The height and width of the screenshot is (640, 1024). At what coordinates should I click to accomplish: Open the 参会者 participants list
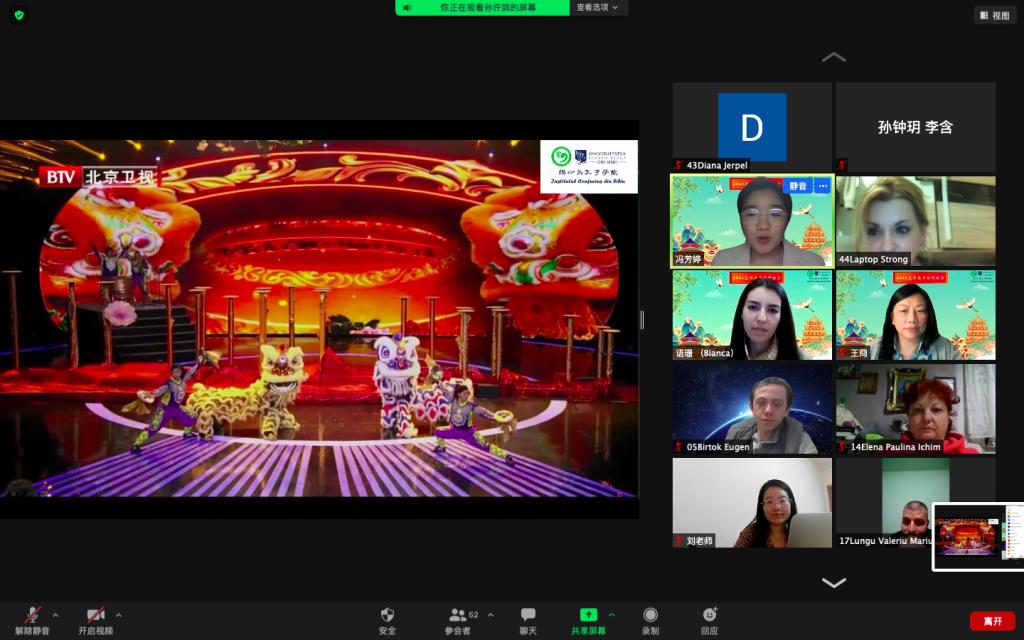[x=457, y=615]
